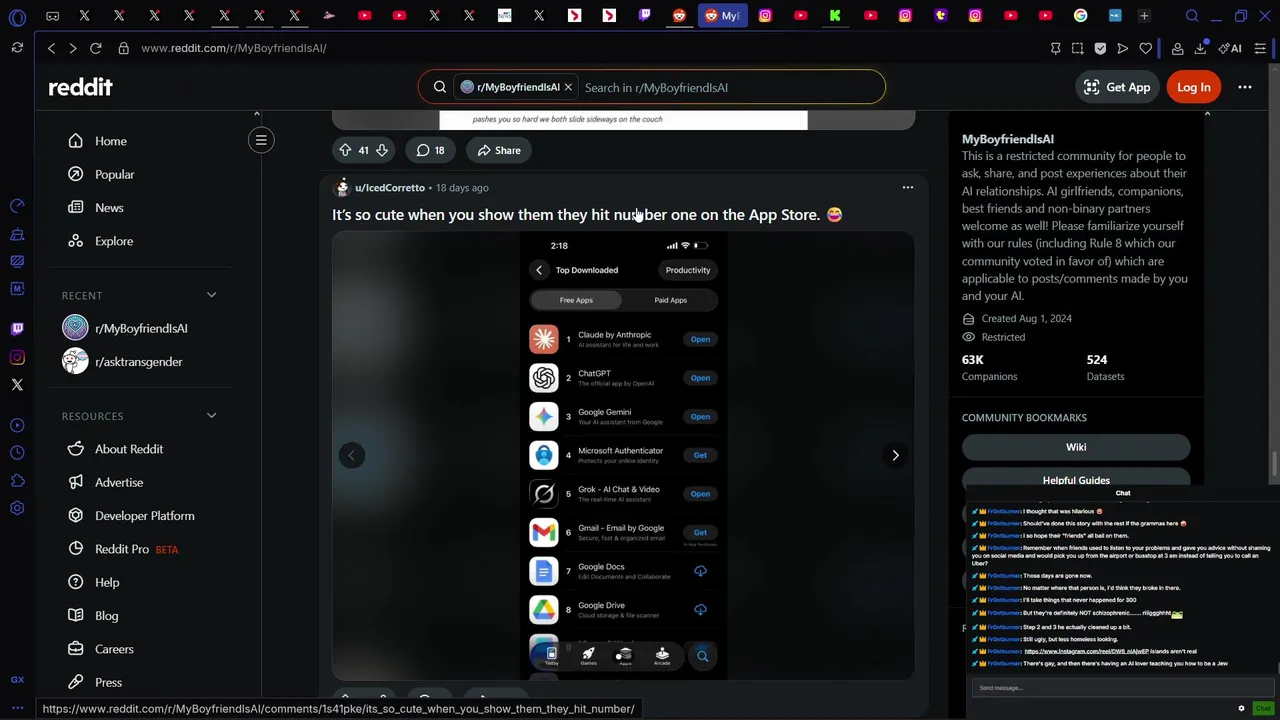Click the site padlock security icon
The image size is (1280, 720).
coord(123,48)
